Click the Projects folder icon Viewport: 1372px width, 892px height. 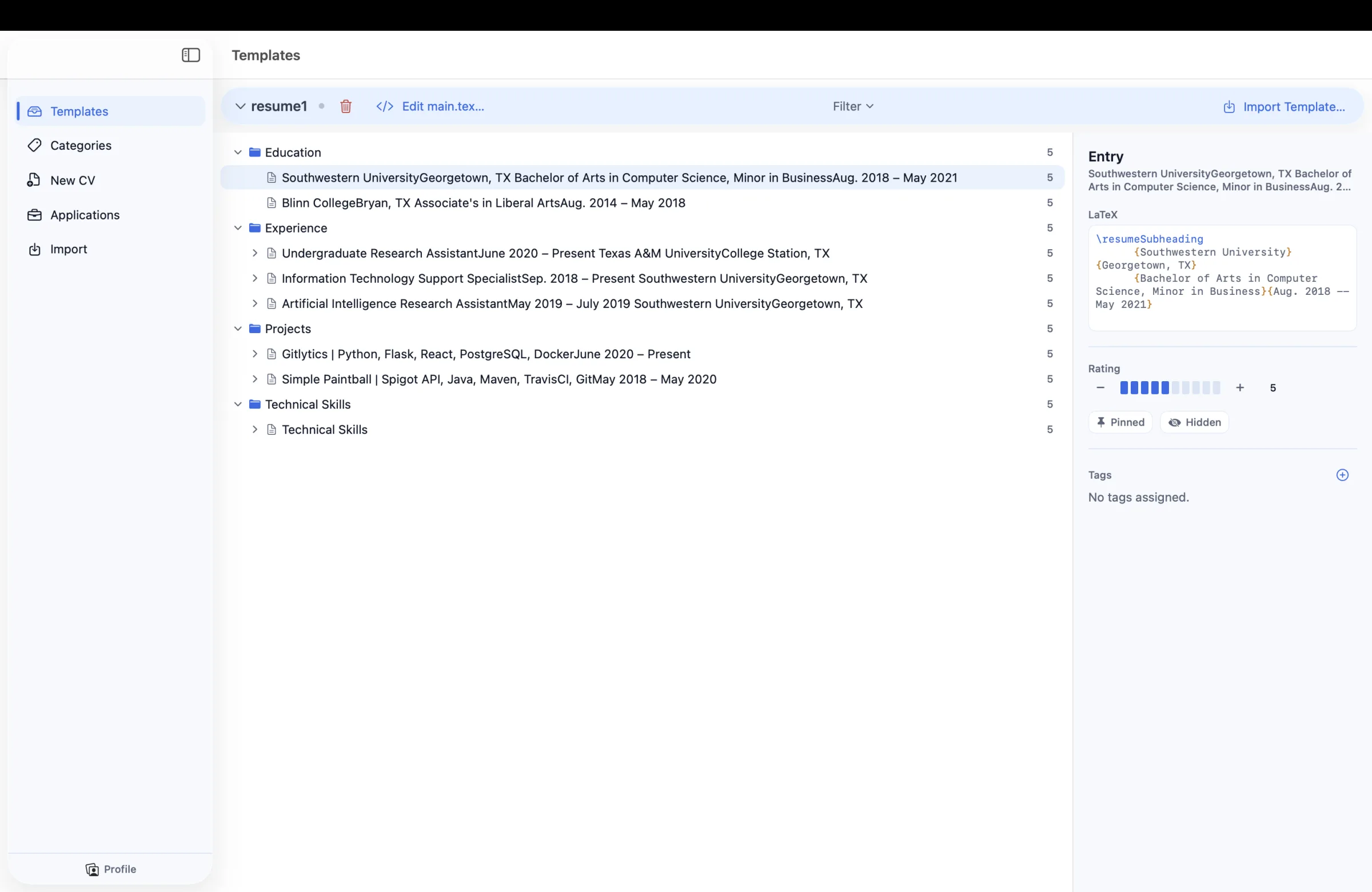255,329
